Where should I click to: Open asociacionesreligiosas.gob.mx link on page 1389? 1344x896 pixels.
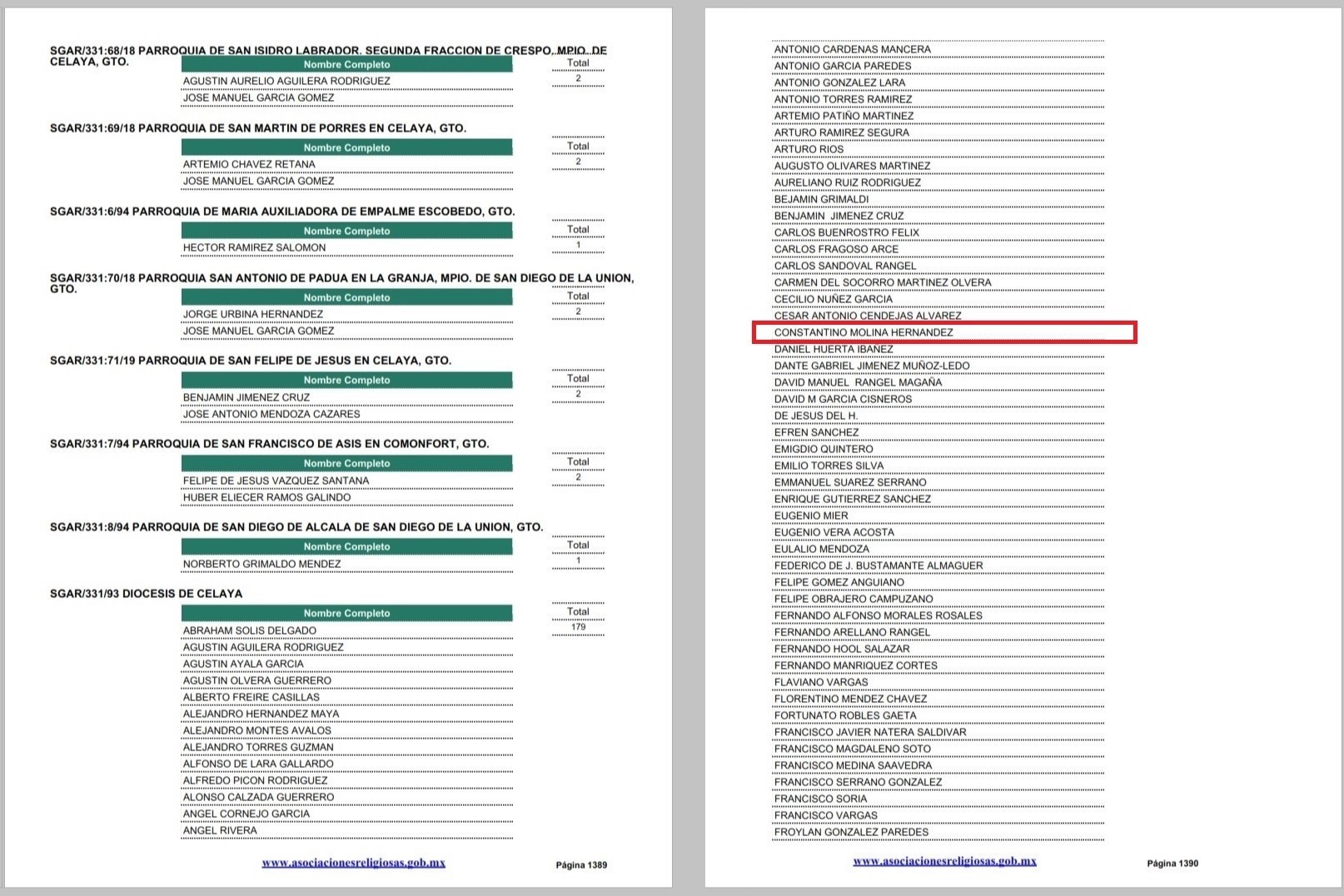point(354,863)
